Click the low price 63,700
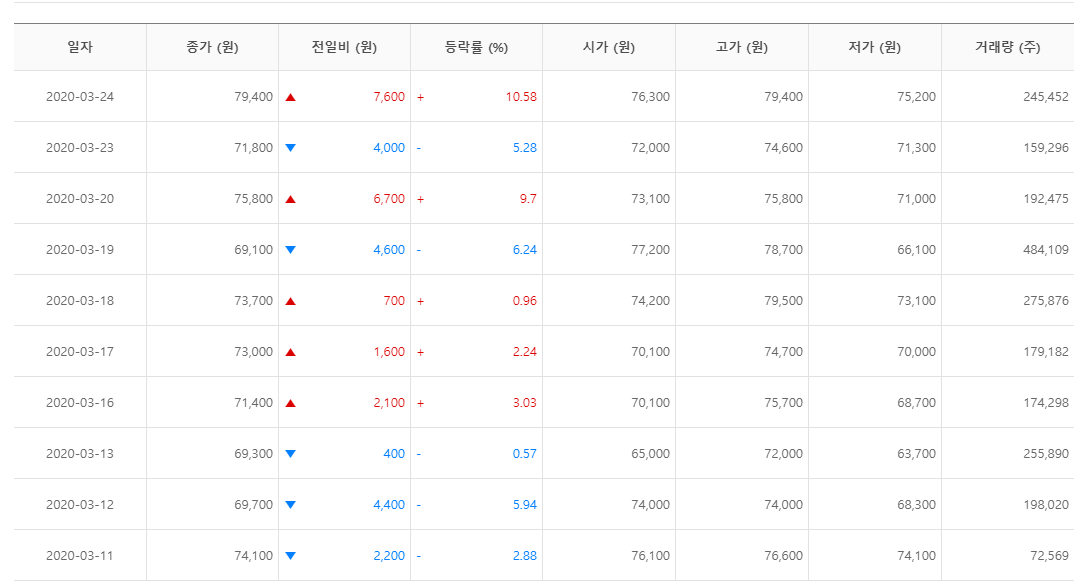Viewport: 1083px width, 583px height. [x=917, y=454]
